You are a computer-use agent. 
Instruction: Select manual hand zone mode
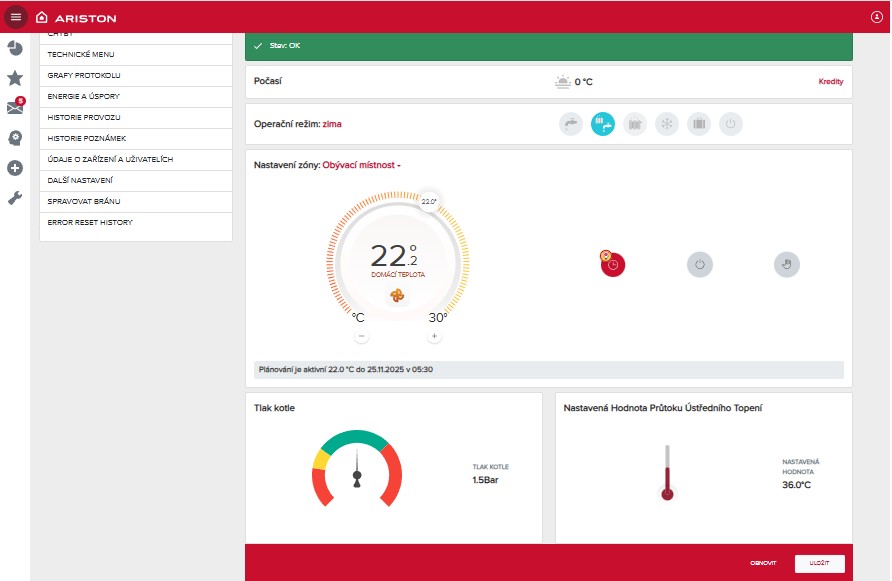pos(787,265)
